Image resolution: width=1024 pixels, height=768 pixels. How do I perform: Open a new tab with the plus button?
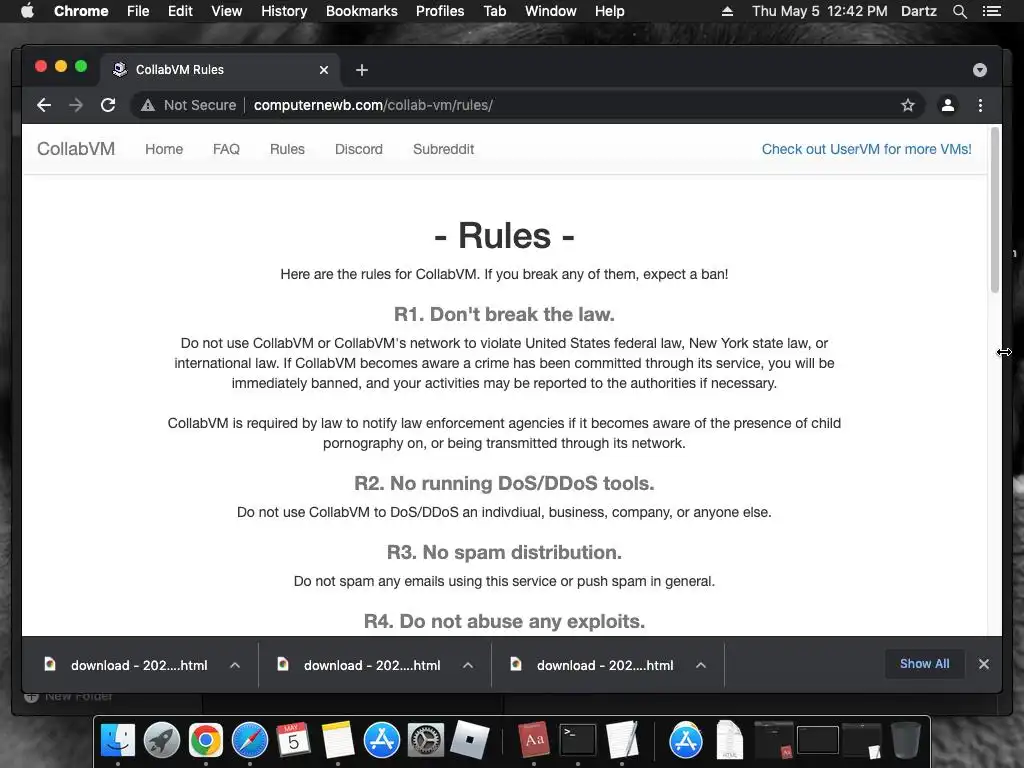tap(362, 70)
